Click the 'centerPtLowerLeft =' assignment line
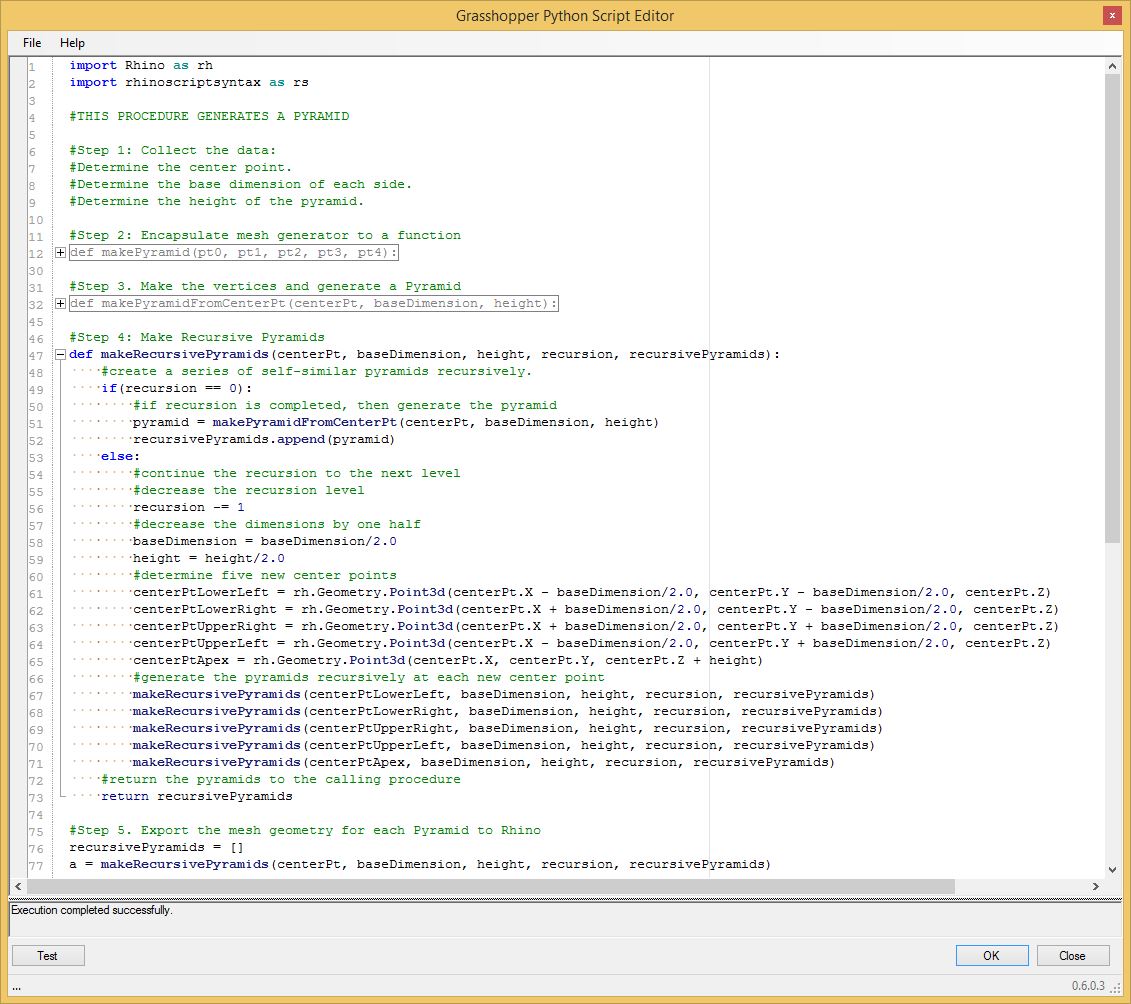The image size is (1131, 1004). tap(591, 593)
